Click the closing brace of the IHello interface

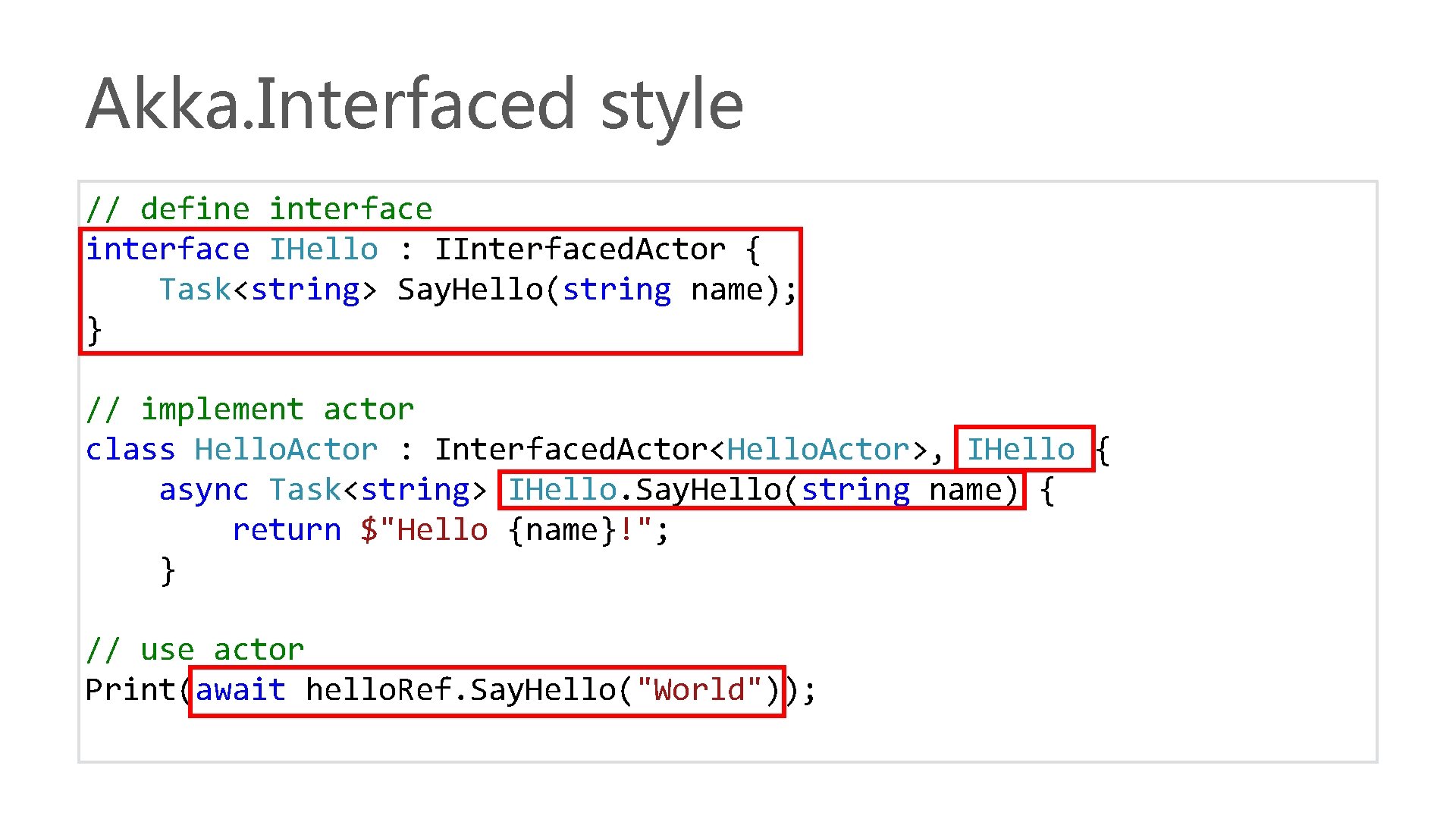(x=94, y=330)
